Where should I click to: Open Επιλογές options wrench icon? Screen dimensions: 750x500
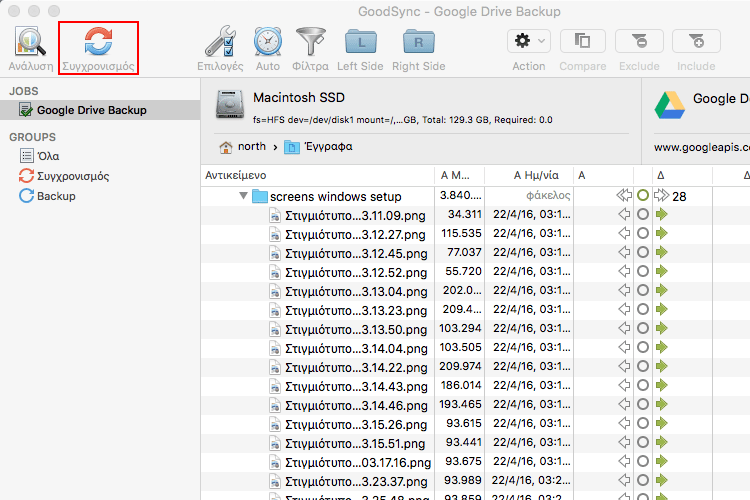coord(221,42)
